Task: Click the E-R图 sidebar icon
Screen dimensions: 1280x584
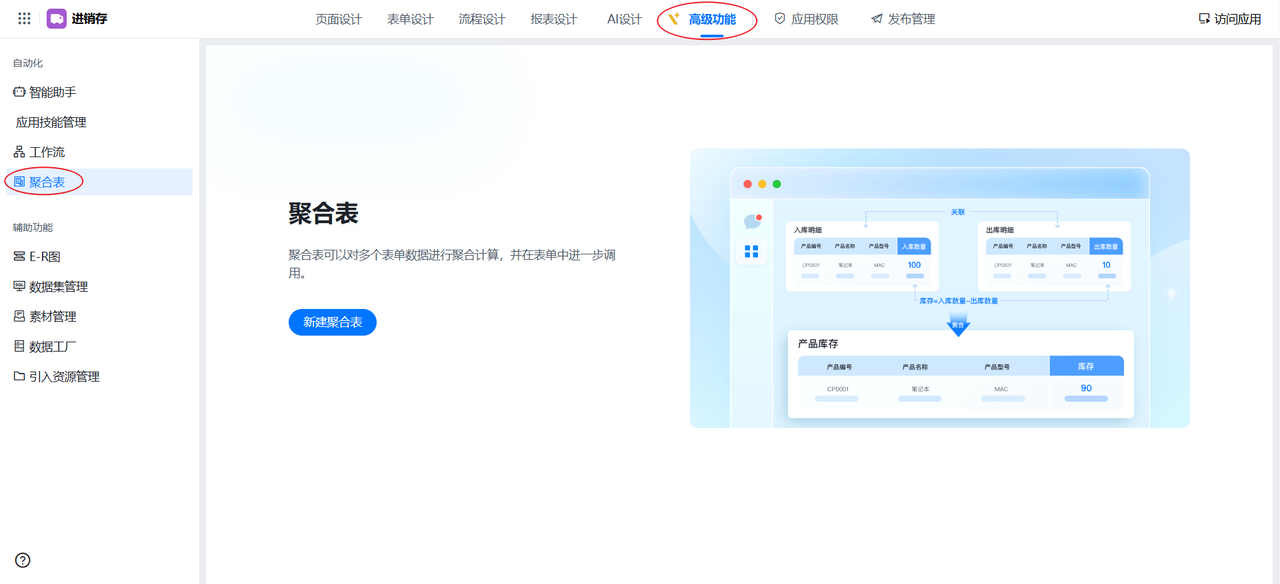Action: tap(19, 257)
